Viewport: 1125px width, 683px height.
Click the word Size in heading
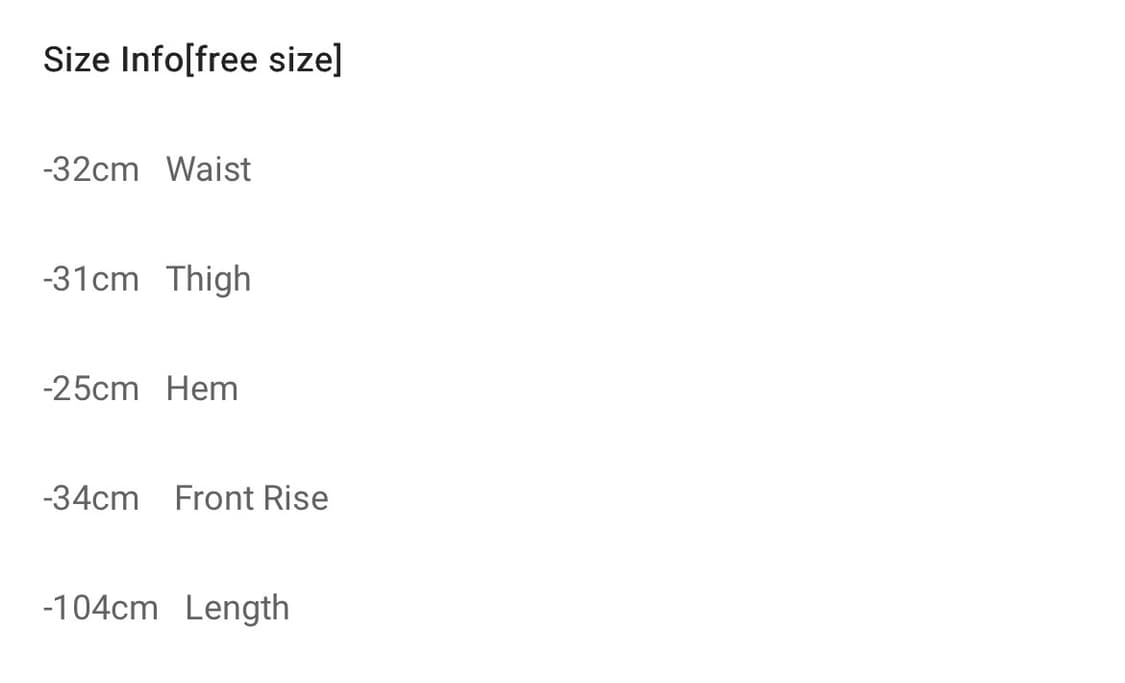click(77, 59)
